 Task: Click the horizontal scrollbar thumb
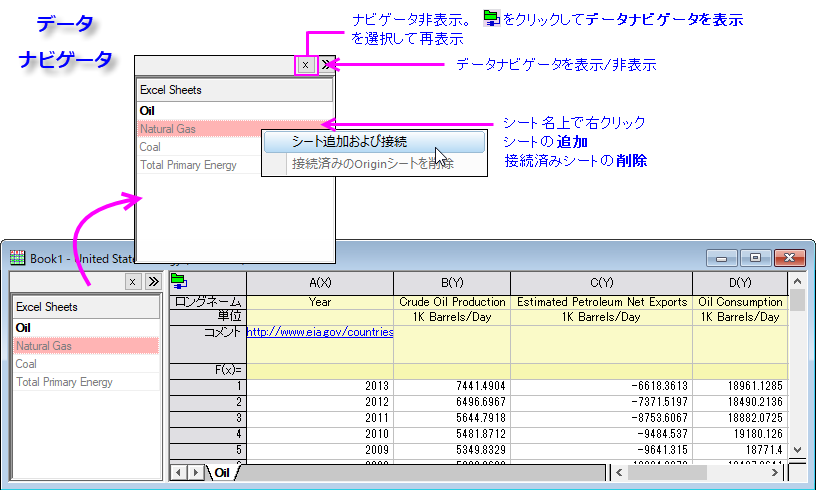click(x=667, y=472)
